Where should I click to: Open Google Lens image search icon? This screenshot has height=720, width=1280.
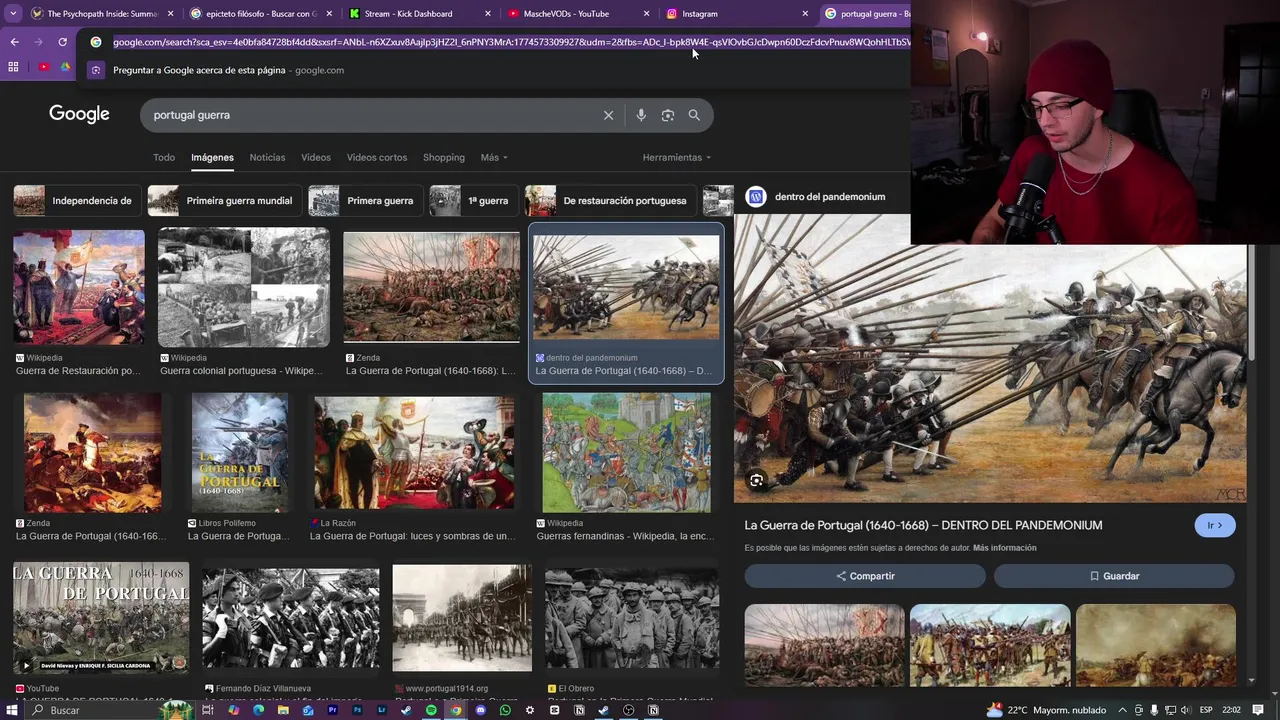(x=668, y=115)
